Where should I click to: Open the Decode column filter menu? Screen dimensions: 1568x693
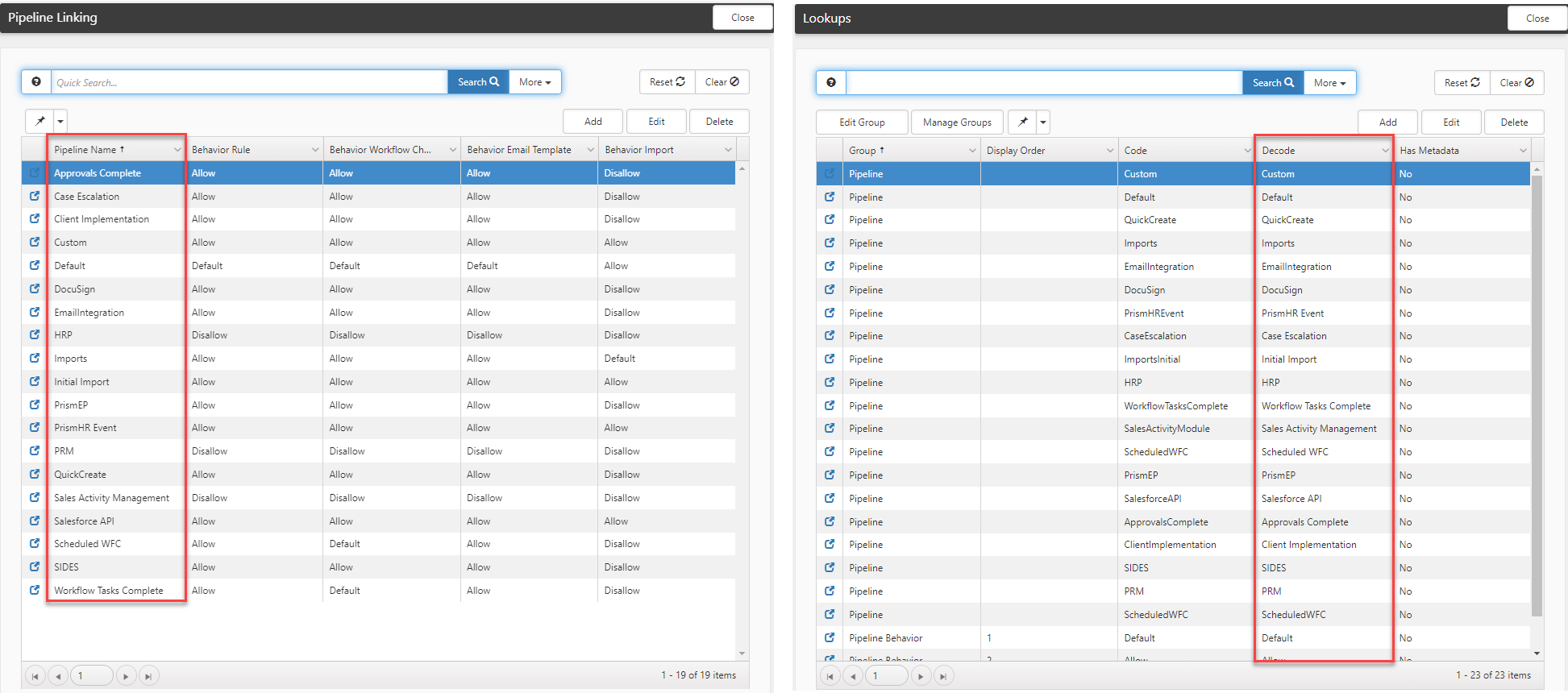point(1385,151)
